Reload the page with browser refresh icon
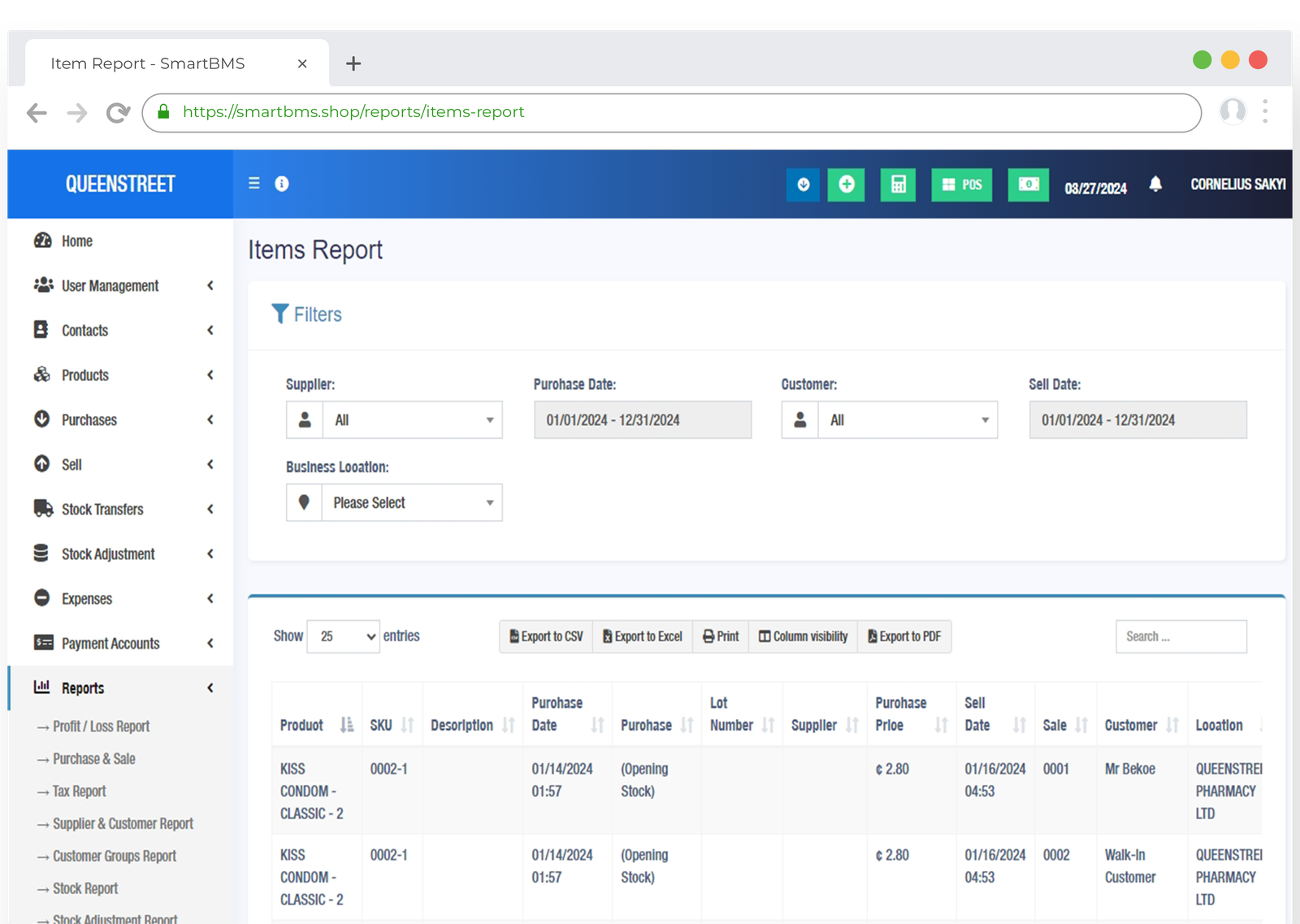This screenshot has width=1300, height=924. tap(118, 113)
